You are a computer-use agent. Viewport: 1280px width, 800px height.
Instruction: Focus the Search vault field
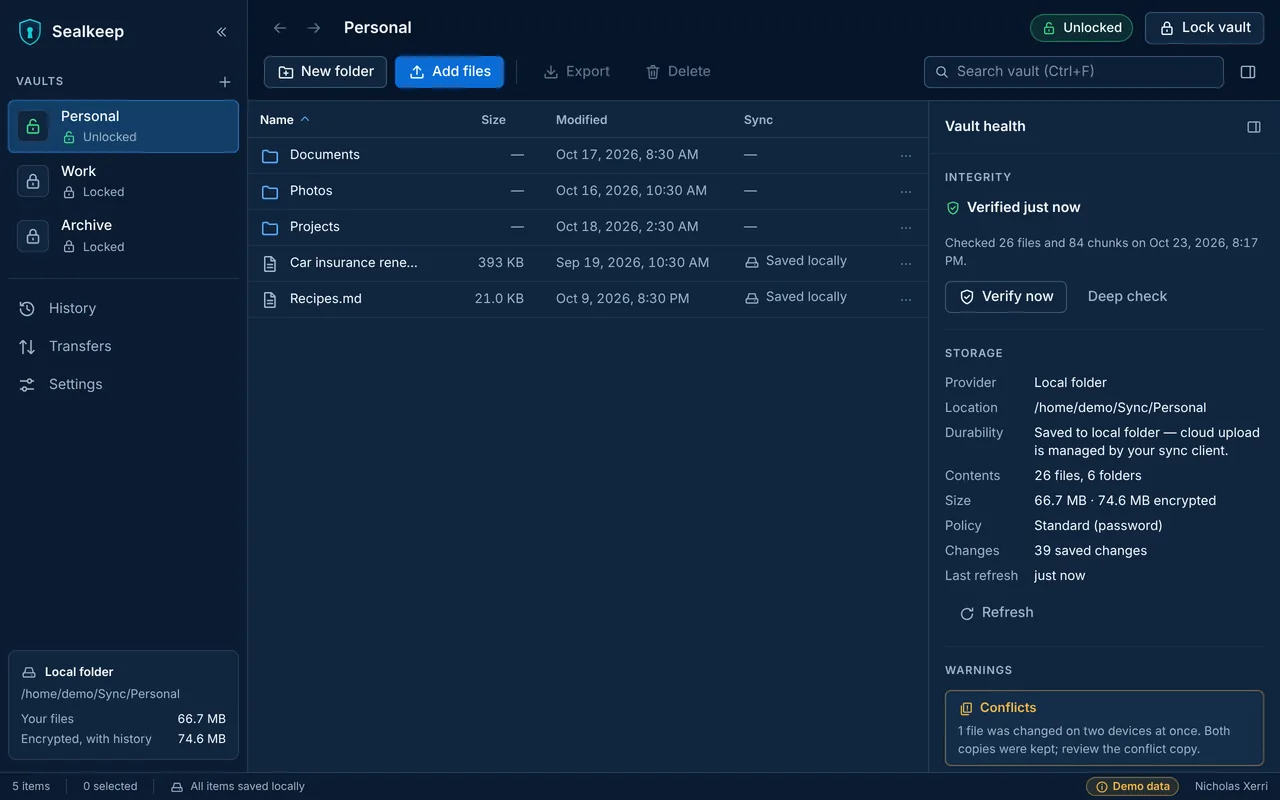click(1074, 72)
